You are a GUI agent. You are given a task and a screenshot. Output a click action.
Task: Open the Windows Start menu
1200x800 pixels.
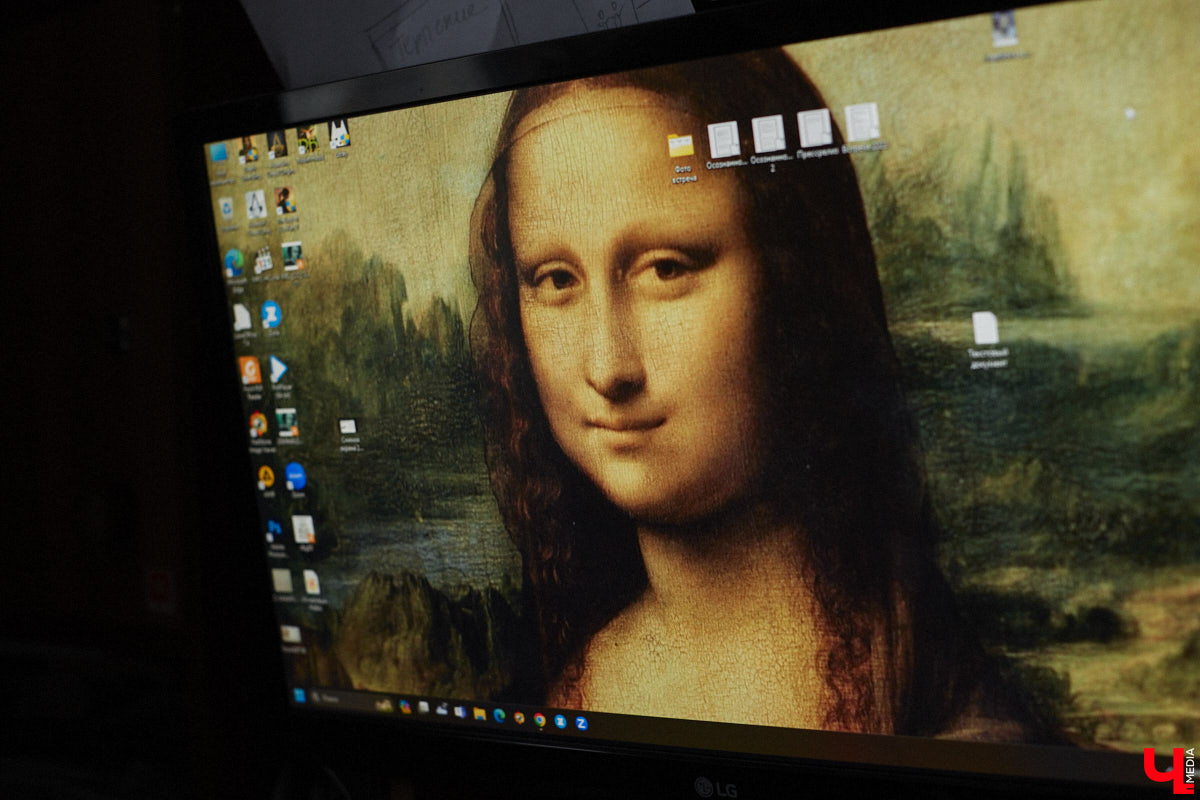[299, 695]
